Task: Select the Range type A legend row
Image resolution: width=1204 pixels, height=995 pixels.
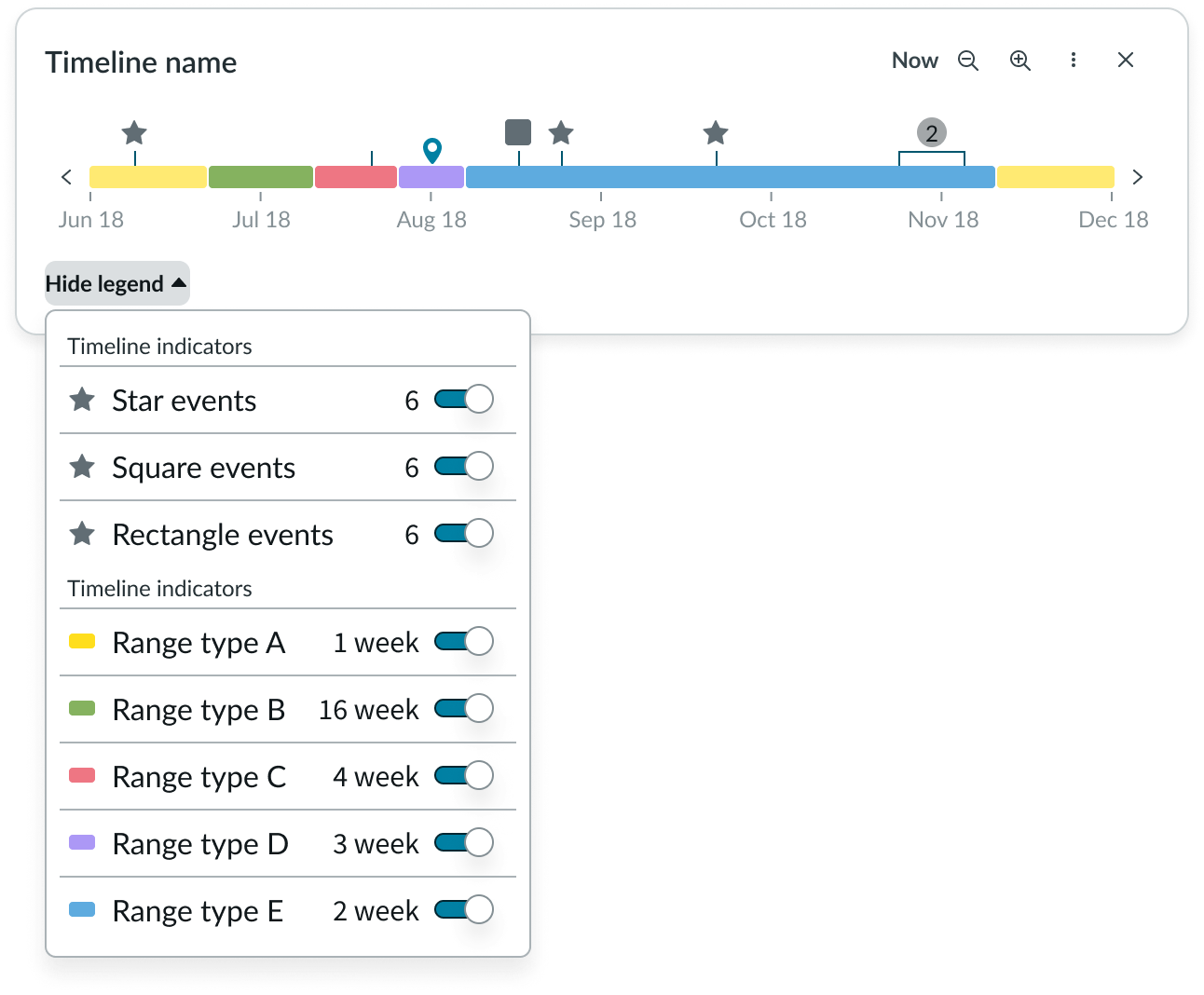Action: [198, 643]
